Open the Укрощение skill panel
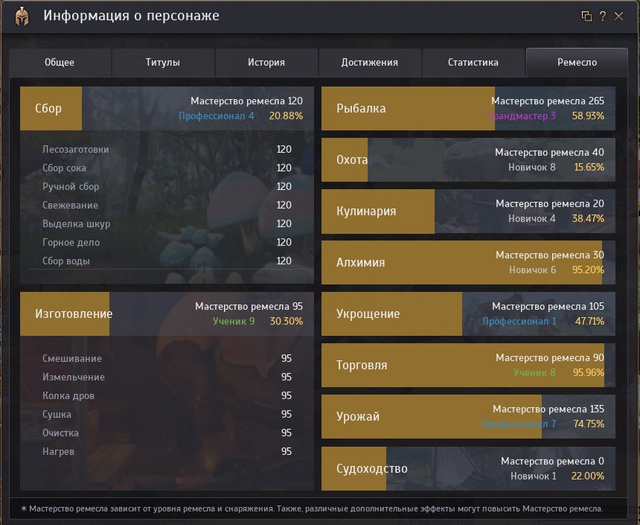Image resolution: width=640 pixels, height=525 pixels. pyautogui.click(x=468, y=314)
